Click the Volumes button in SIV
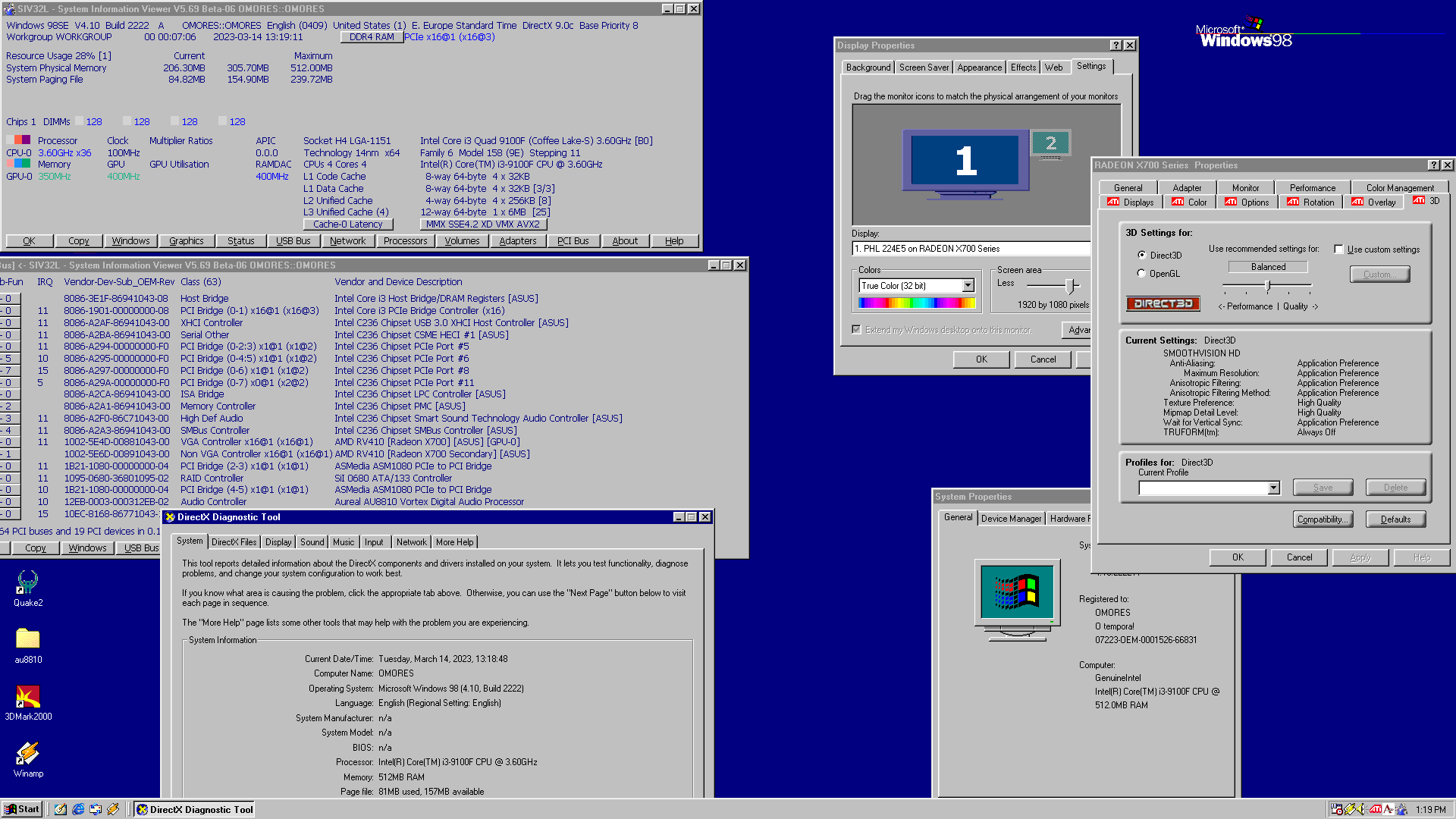 (x=462, y=241)
